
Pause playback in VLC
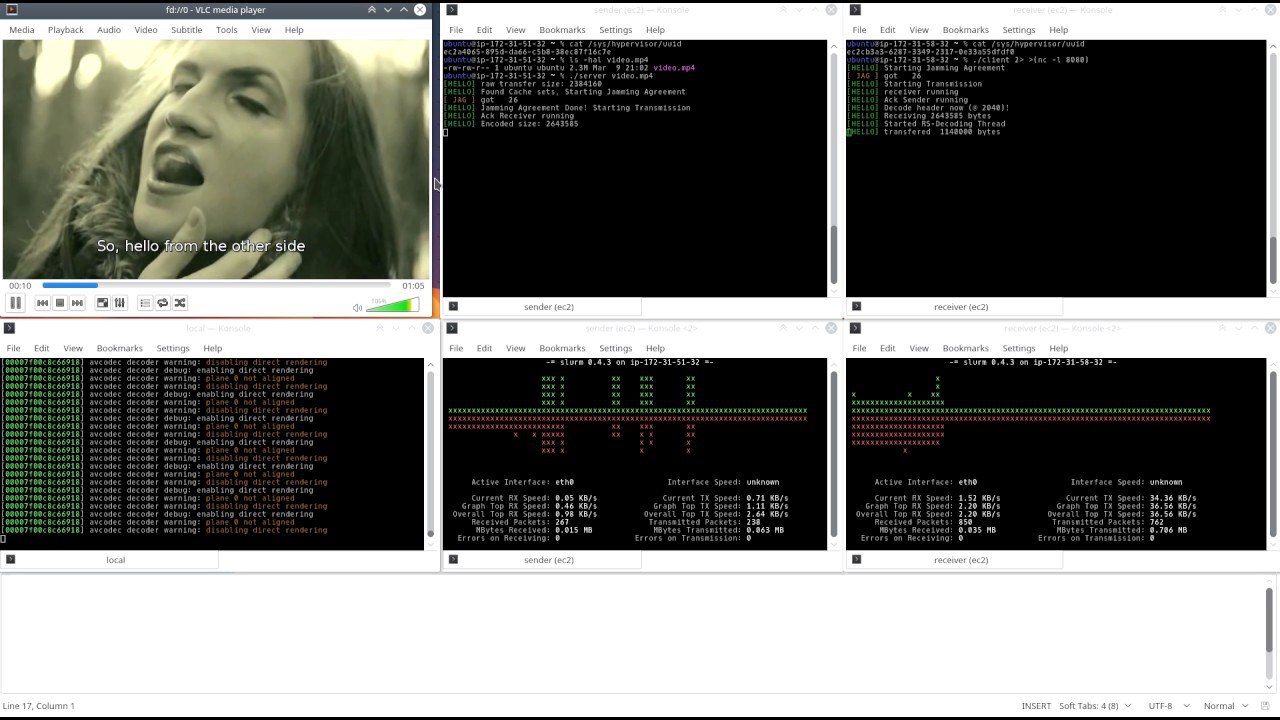[15, 303]
